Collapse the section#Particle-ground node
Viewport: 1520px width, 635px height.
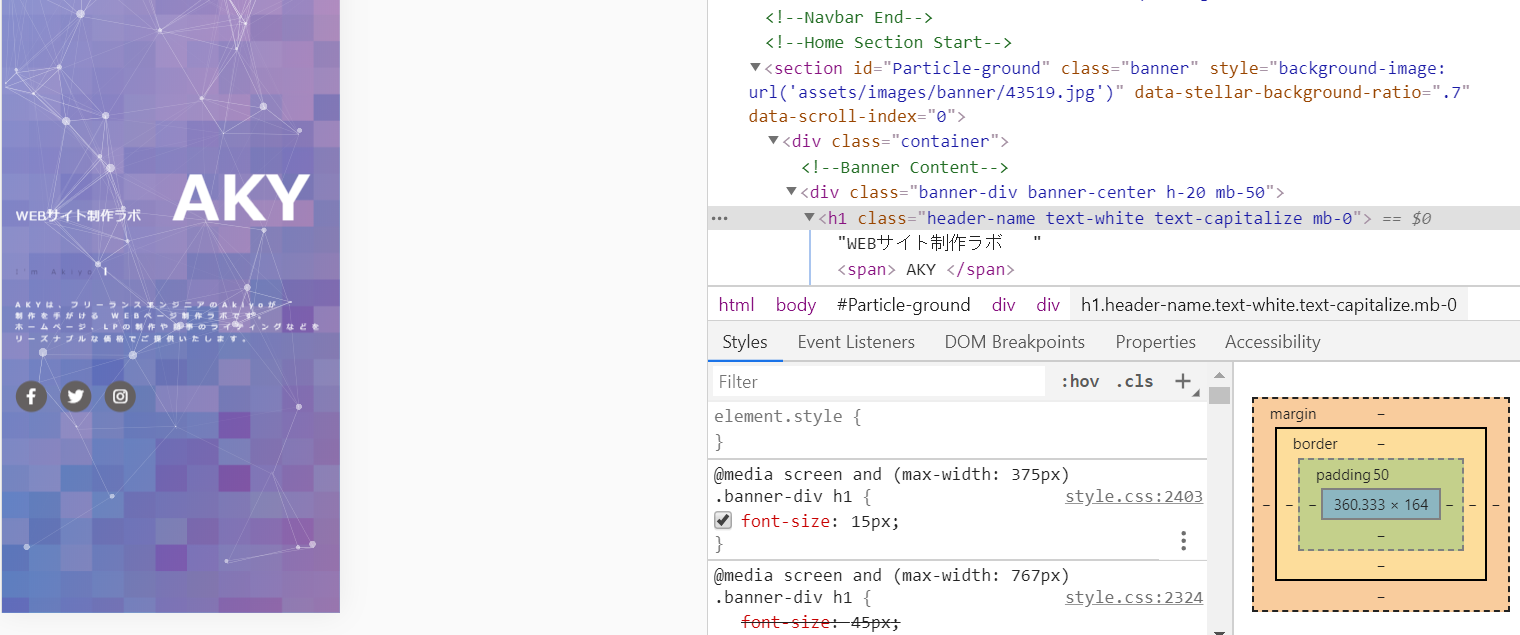756,68
